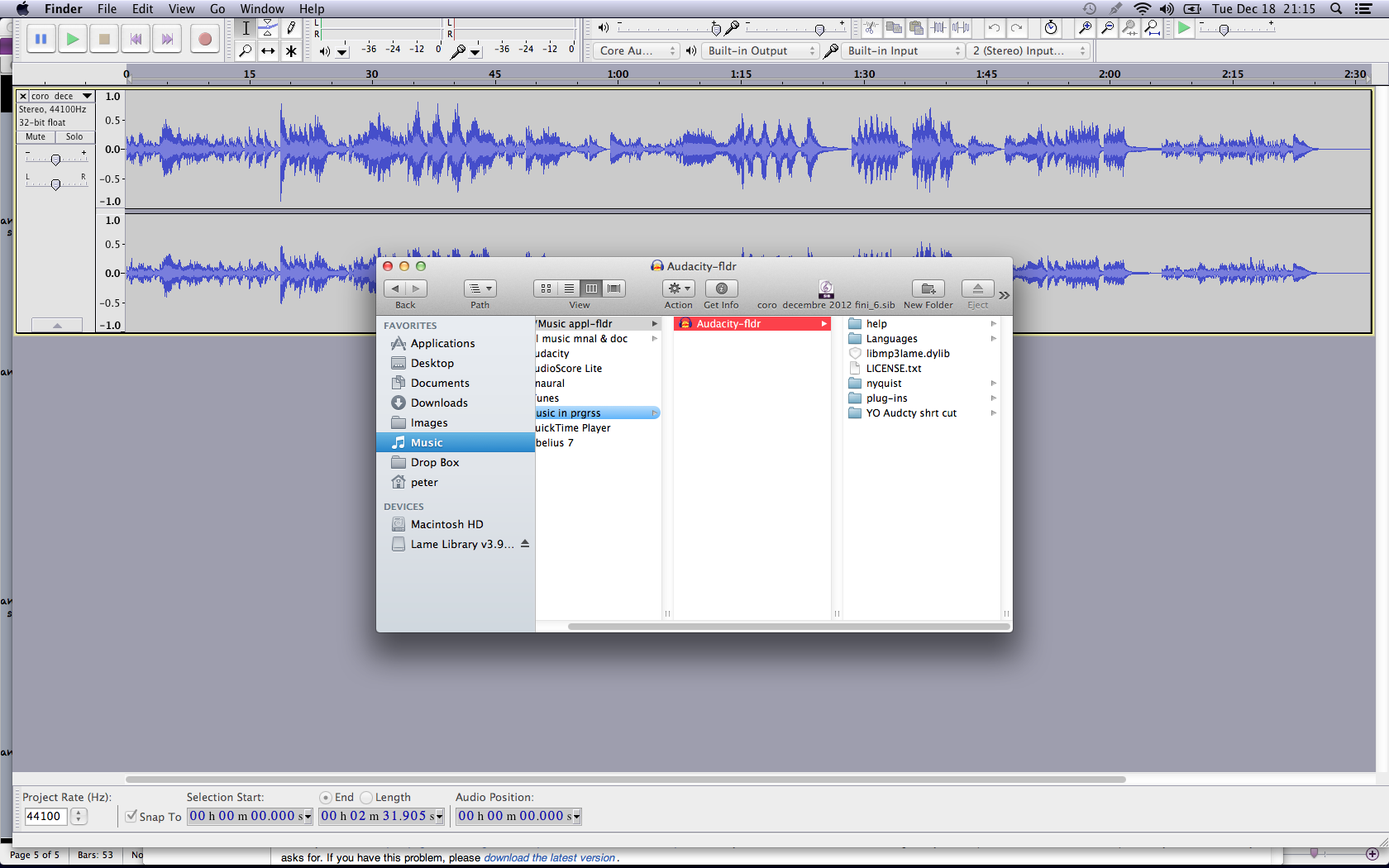Mute the coro dece track
1389x868 pixels.
coord(36,137)
